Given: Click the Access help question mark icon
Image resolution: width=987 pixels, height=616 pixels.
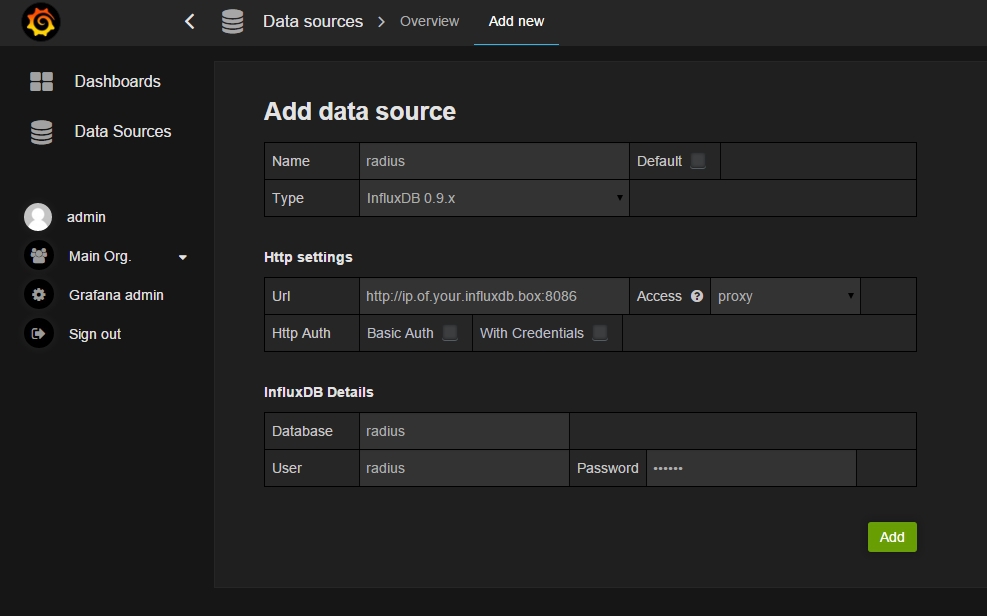Looking at the screenshot, I should pos(697,296).
